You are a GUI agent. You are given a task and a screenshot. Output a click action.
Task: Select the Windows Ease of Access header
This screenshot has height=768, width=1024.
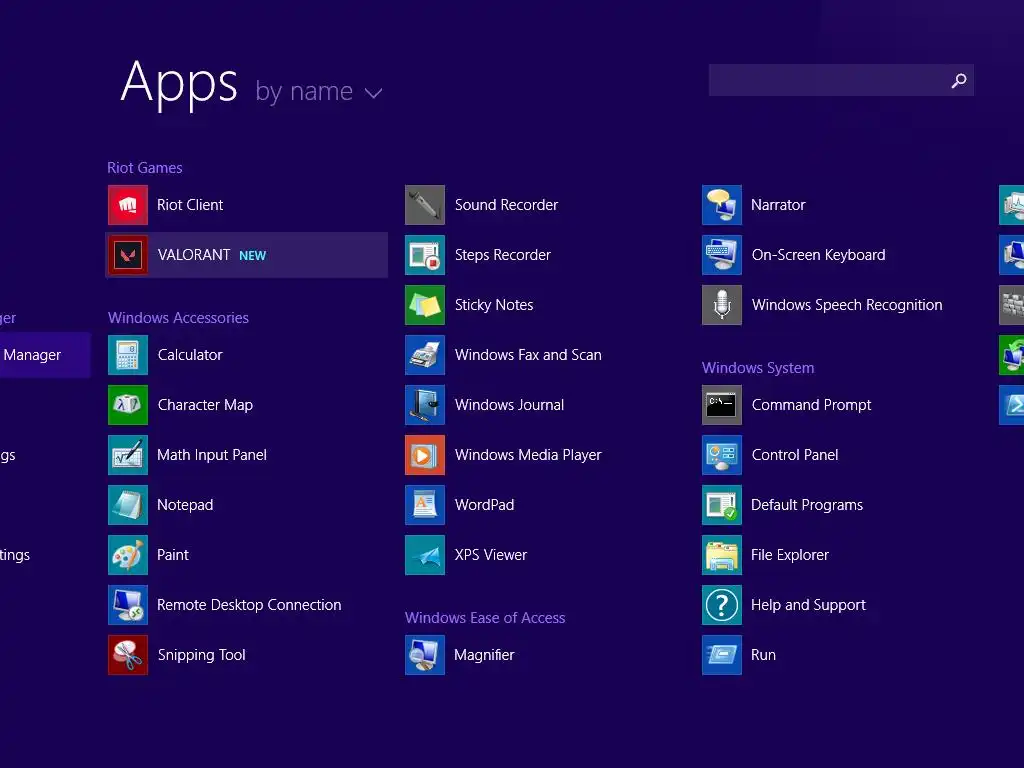[x=485, y=618]
